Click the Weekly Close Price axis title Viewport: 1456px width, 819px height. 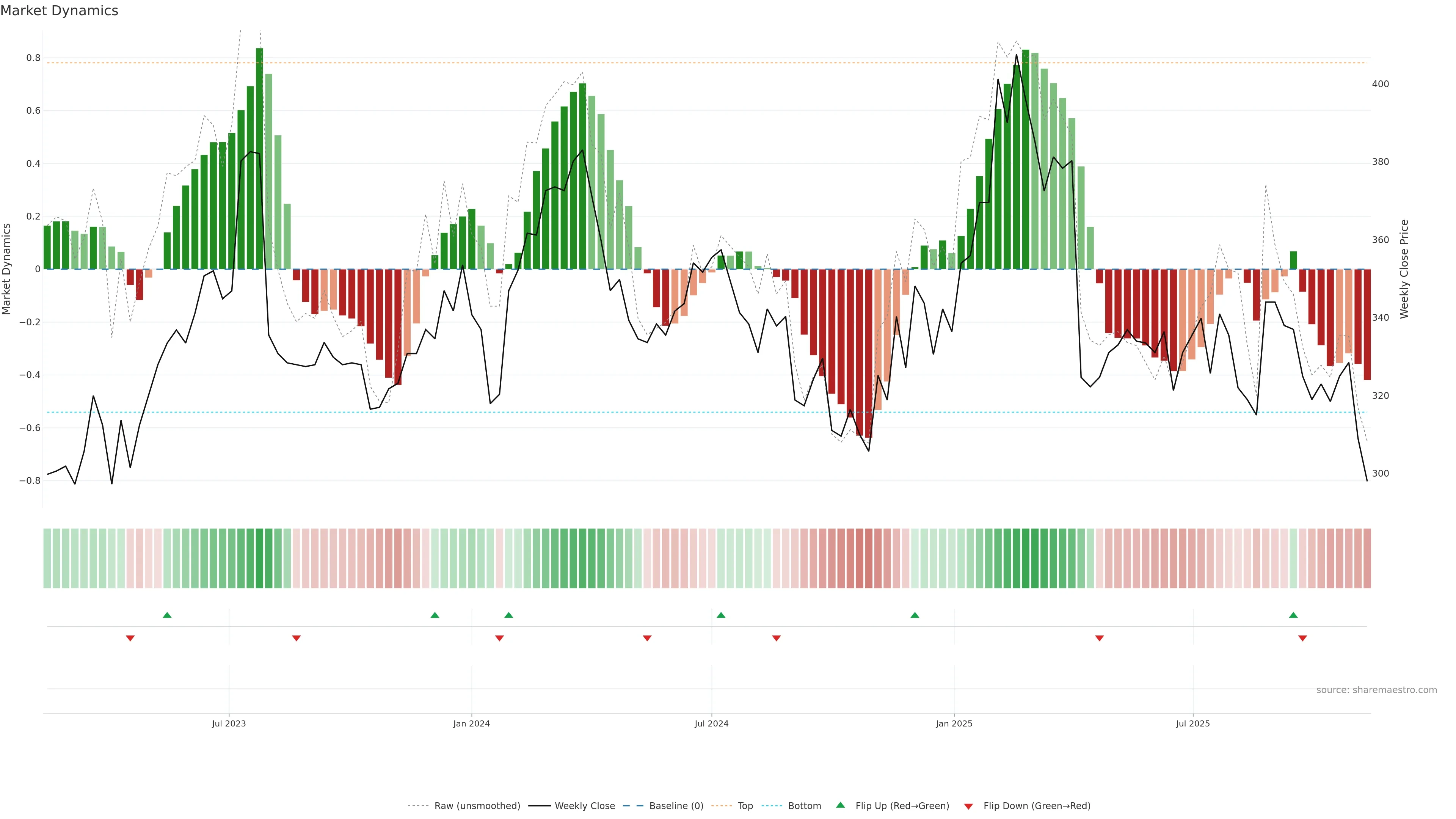click(1404, 269)
